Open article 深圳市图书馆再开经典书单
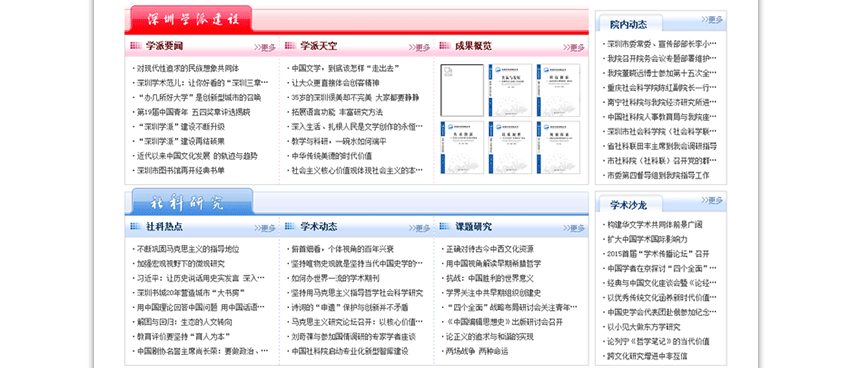The width and height of the screenshot is (850, 368). coord(181,171)
